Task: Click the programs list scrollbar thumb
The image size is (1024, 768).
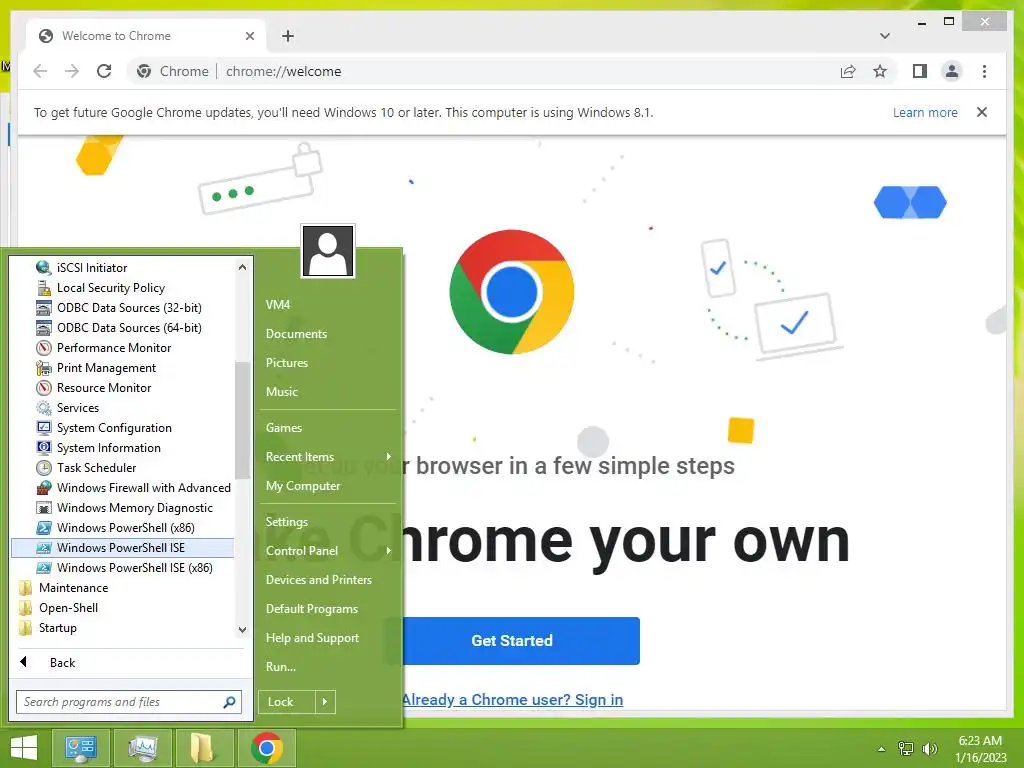Action: coord(242,420)
